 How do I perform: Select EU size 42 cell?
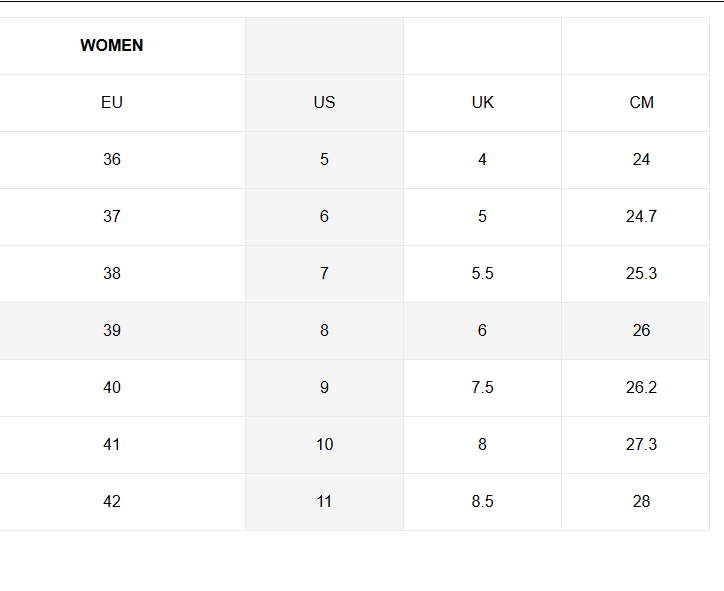point(112,501)
